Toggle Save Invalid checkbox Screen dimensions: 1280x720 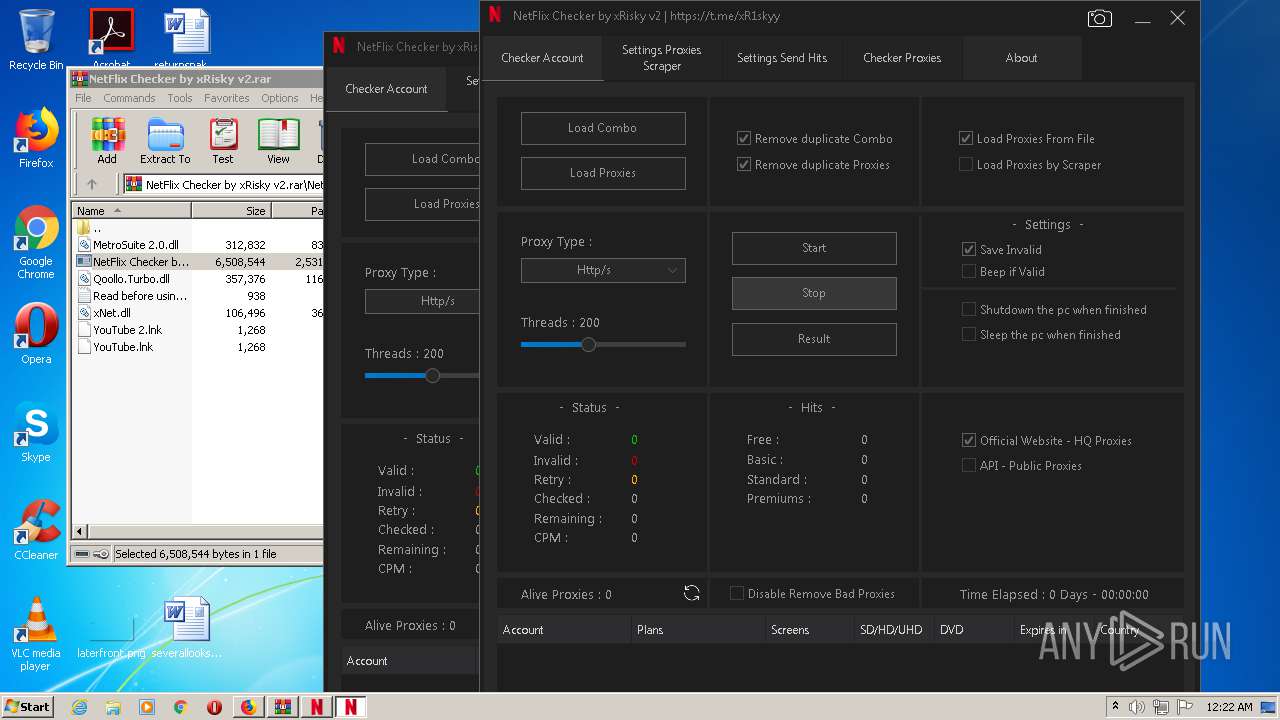coord(969,249)
